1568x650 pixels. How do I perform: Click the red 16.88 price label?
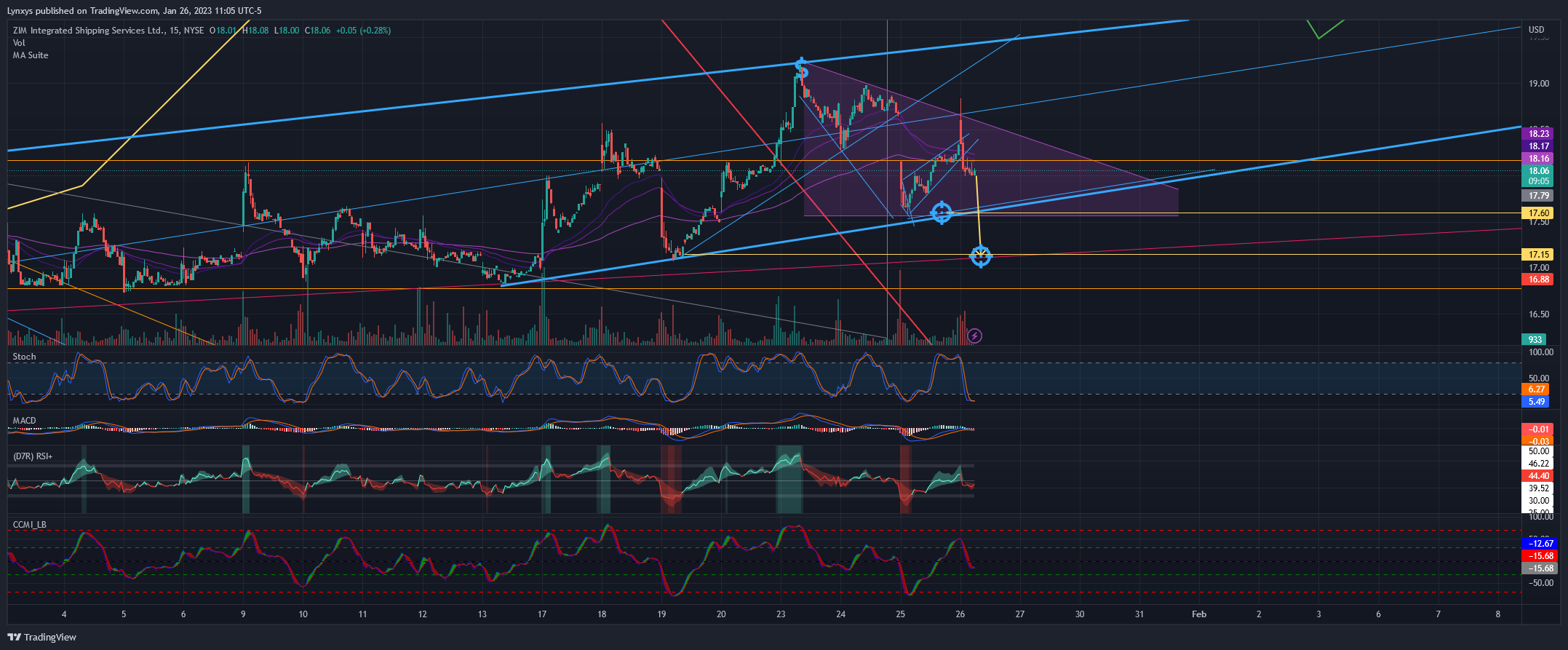(1538, 280)
